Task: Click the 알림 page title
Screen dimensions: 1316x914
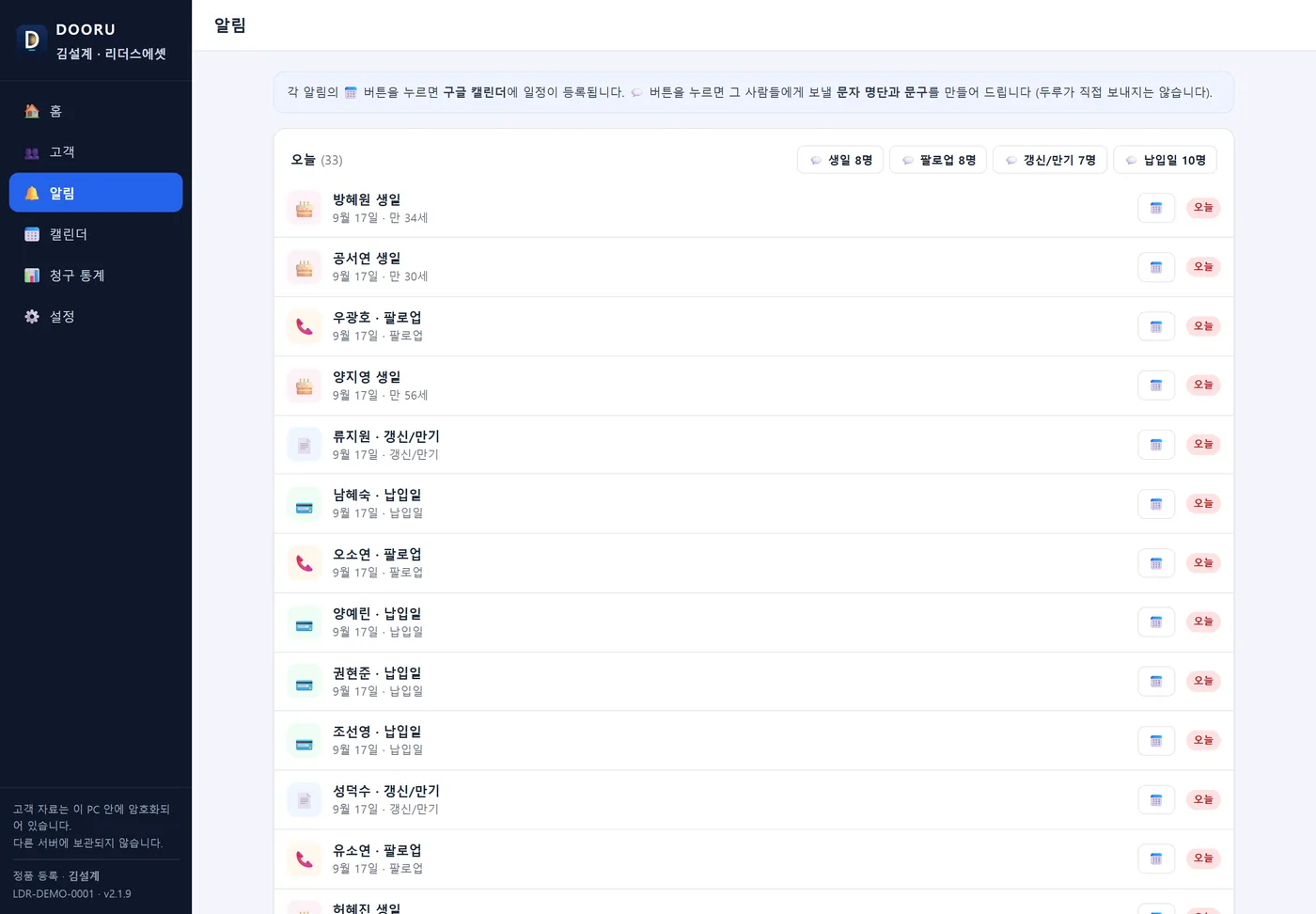Action: (x=230, y=25)
